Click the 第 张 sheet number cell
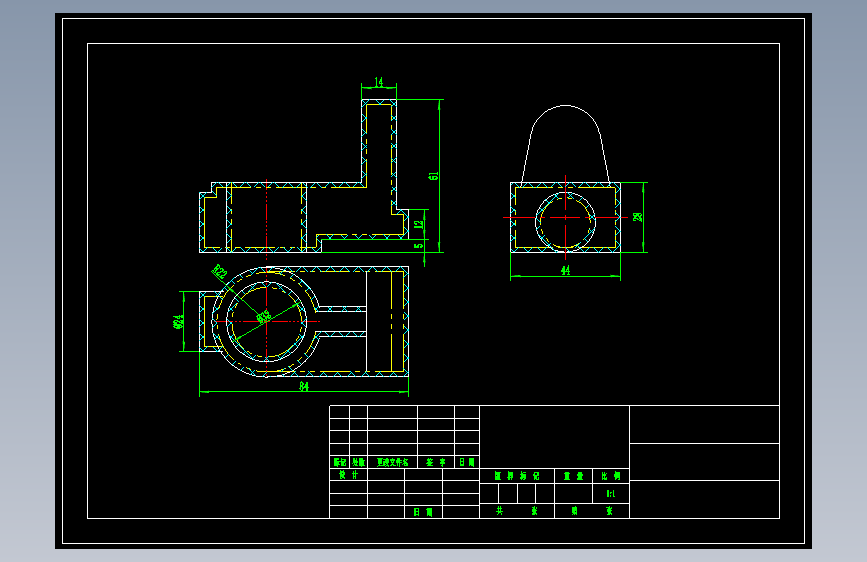The image size is (867, 562). click(x=592, y=511)
